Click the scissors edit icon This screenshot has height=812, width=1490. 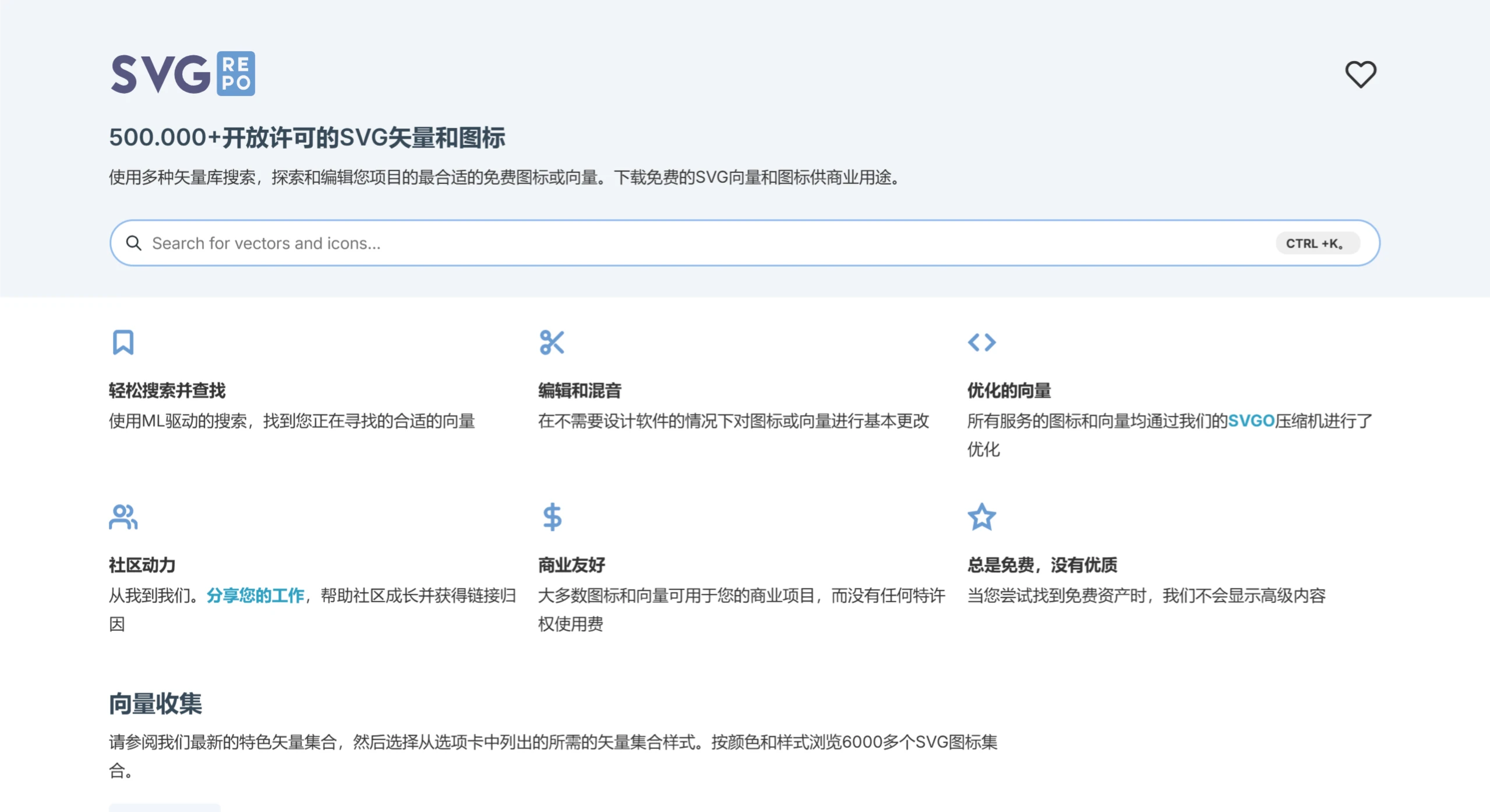(552, 343)
